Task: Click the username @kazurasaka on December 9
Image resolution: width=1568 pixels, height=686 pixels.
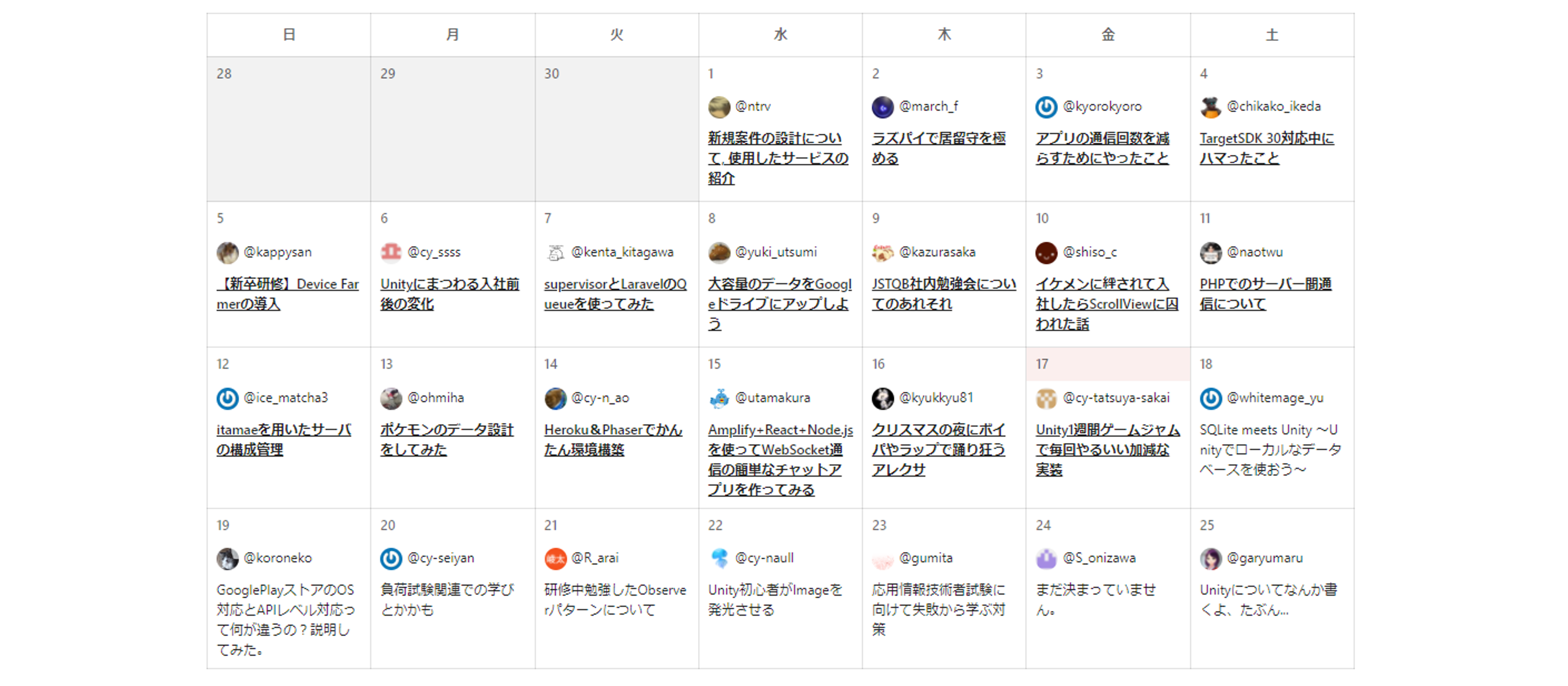Action: click(x=939, y=251)
